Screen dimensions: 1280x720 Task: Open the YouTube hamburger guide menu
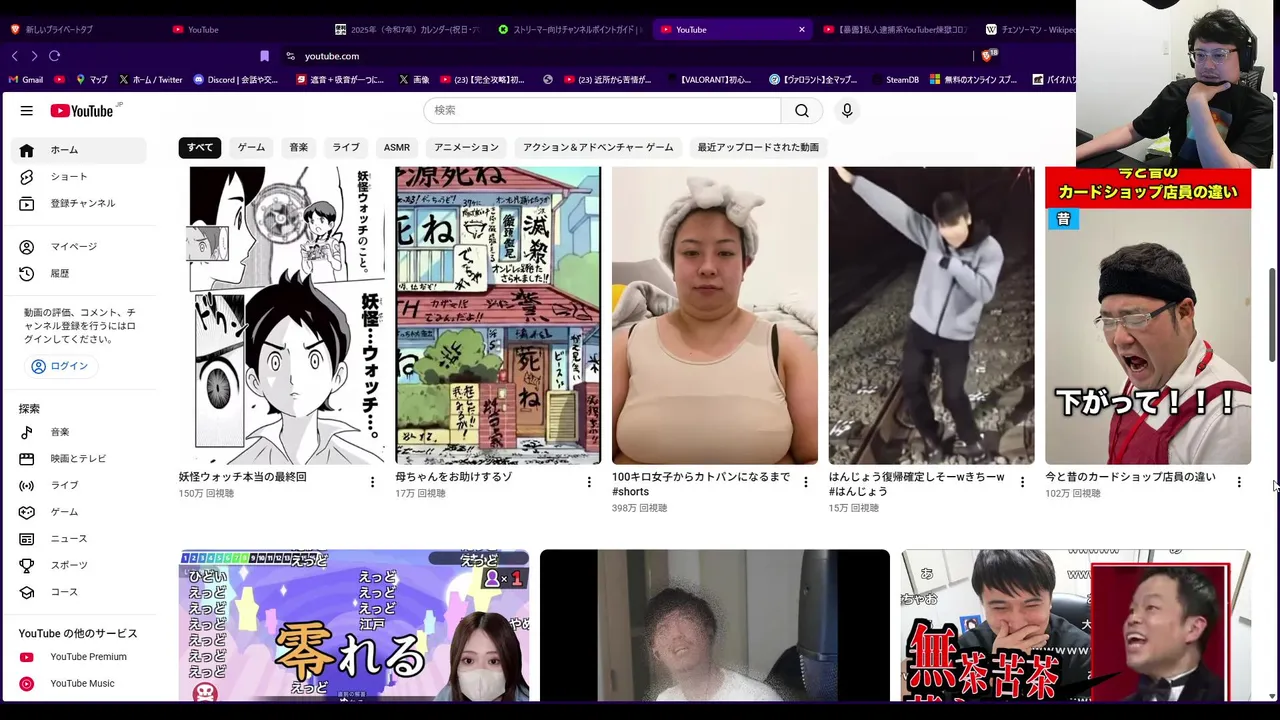click(27, 111)
